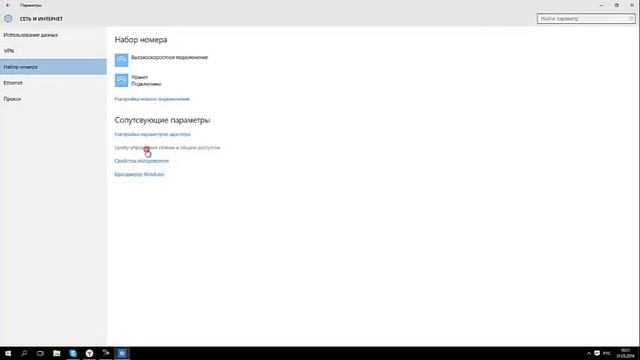Click the active Settings app taskbar icon
This screenshot has width=640, height=360.
click(122, 353)
